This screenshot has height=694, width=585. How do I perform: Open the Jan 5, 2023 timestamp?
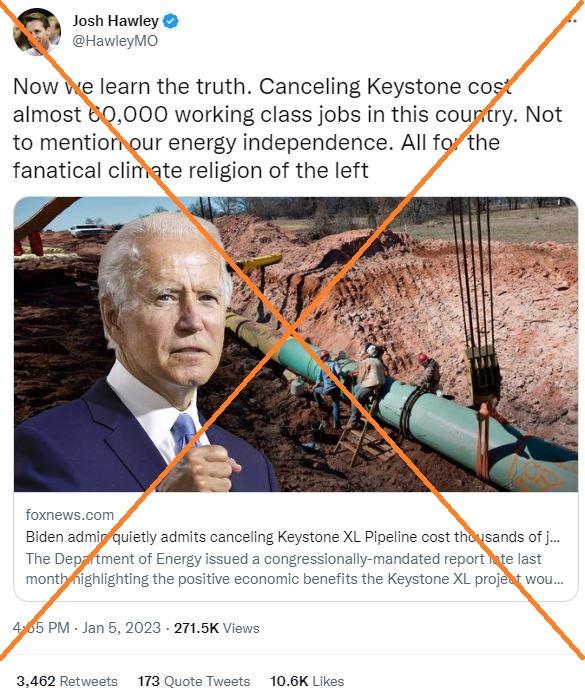click(x=121, y=628)
